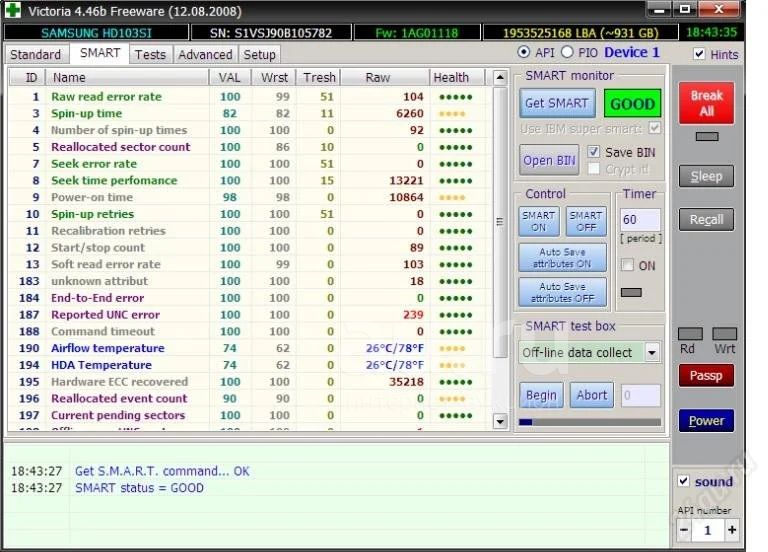
Task: Click the ID column header
Action: point(27,77)
